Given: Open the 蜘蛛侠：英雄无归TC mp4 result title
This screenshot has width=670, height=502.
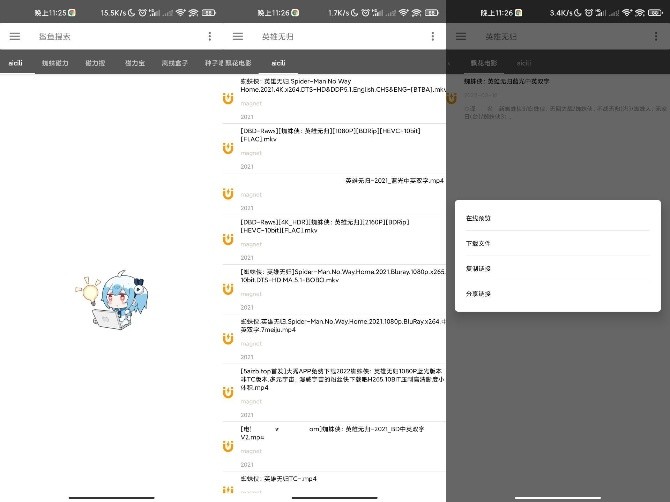Looking at the screenshot, I should point(279,479).
